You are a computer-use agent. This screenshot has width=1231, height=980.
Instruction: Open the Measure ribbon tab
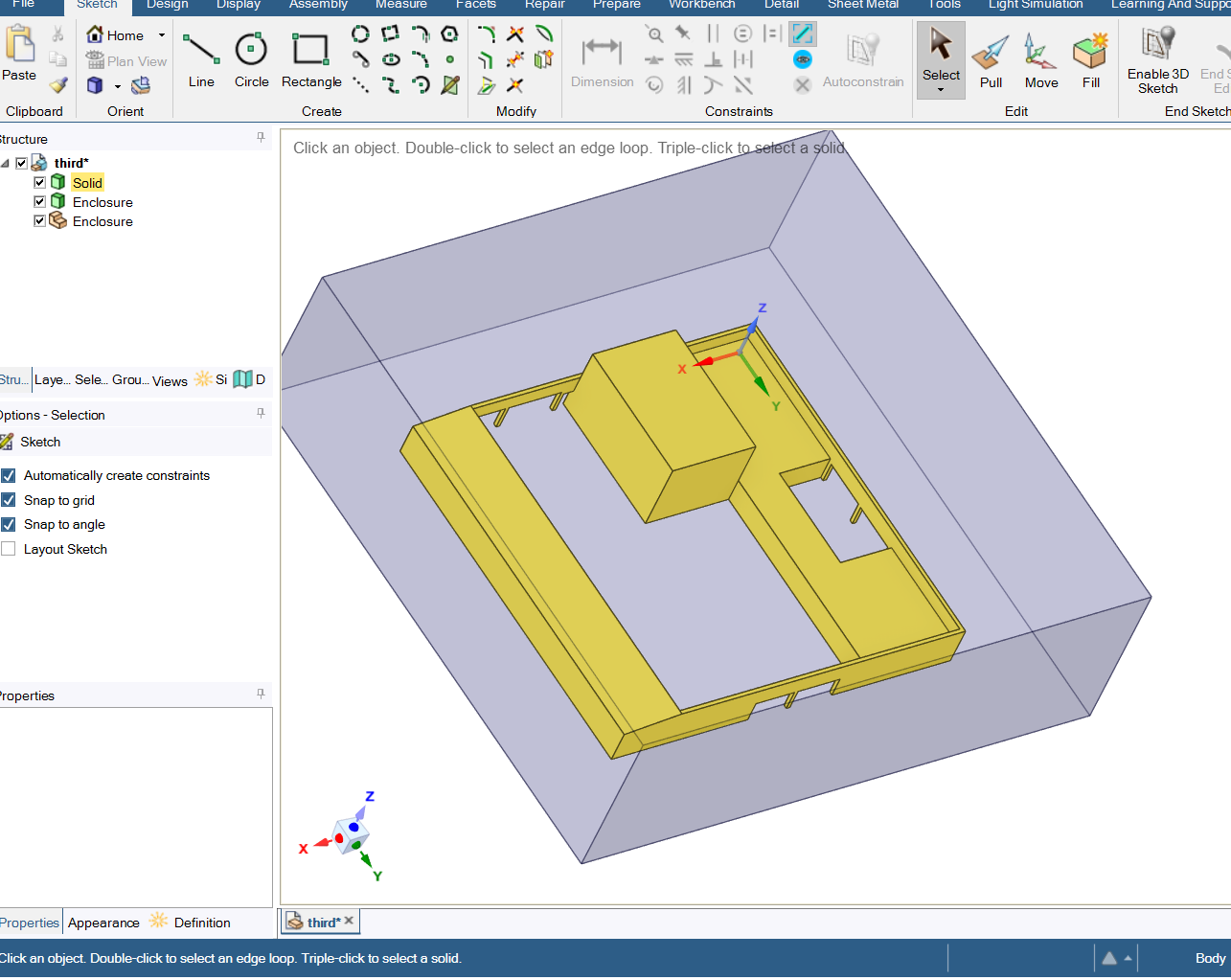400,5
